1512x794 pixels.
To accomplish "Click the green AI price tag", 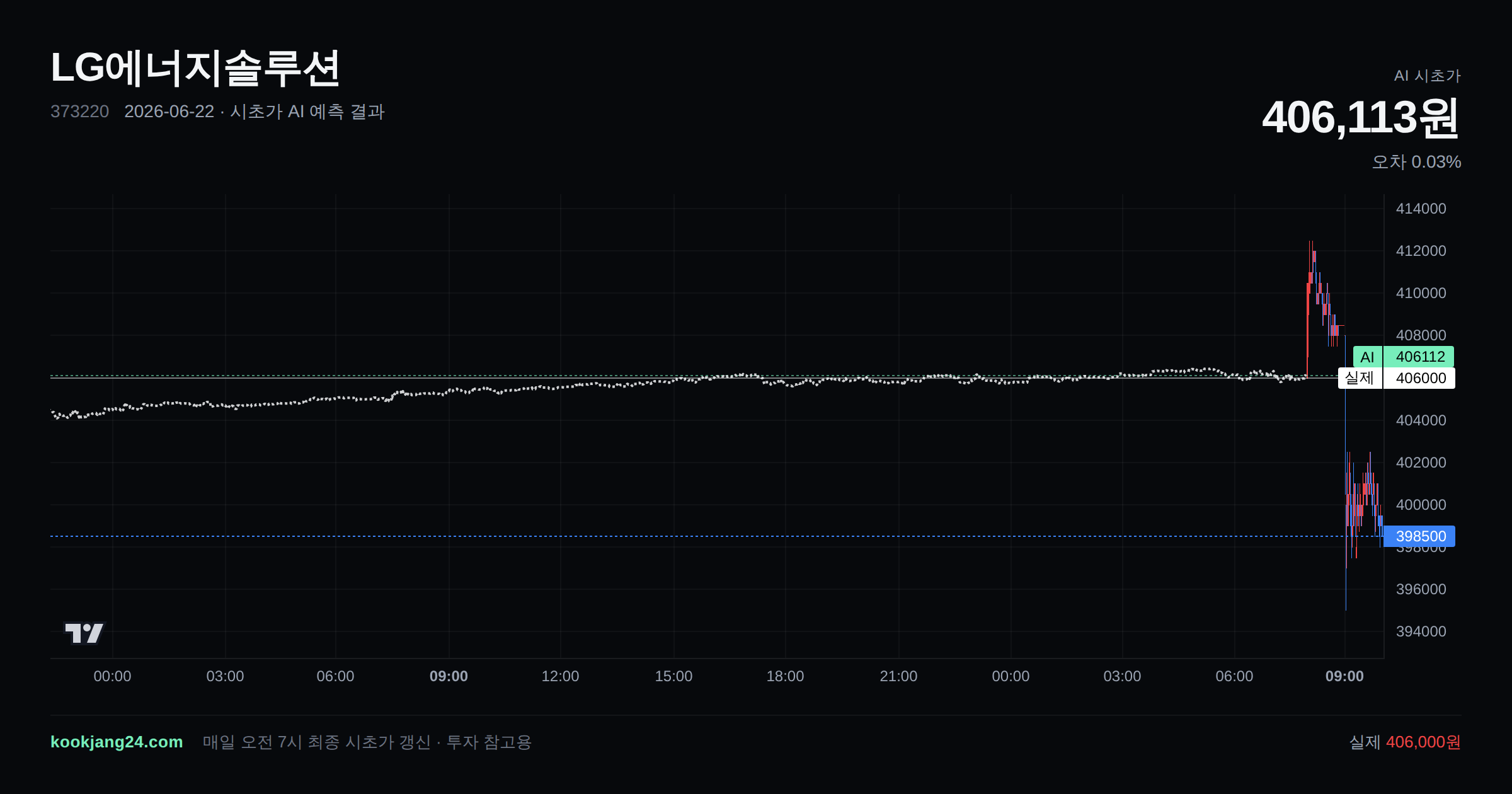I will [1367, 357].
